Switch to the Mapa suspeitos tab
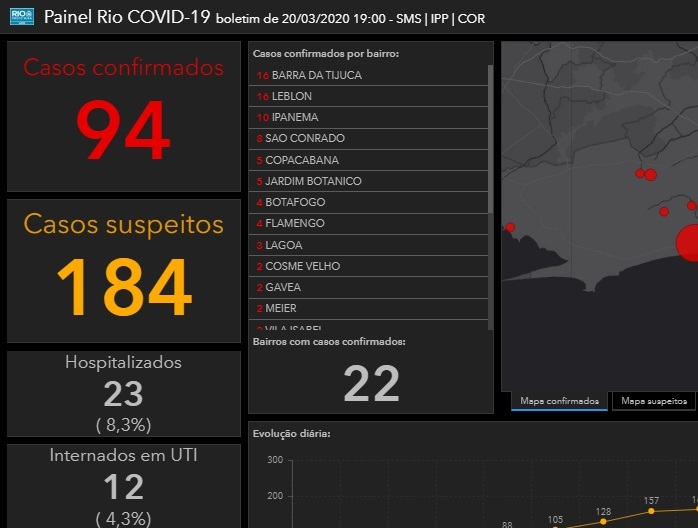698x528 pixels. 654,401
